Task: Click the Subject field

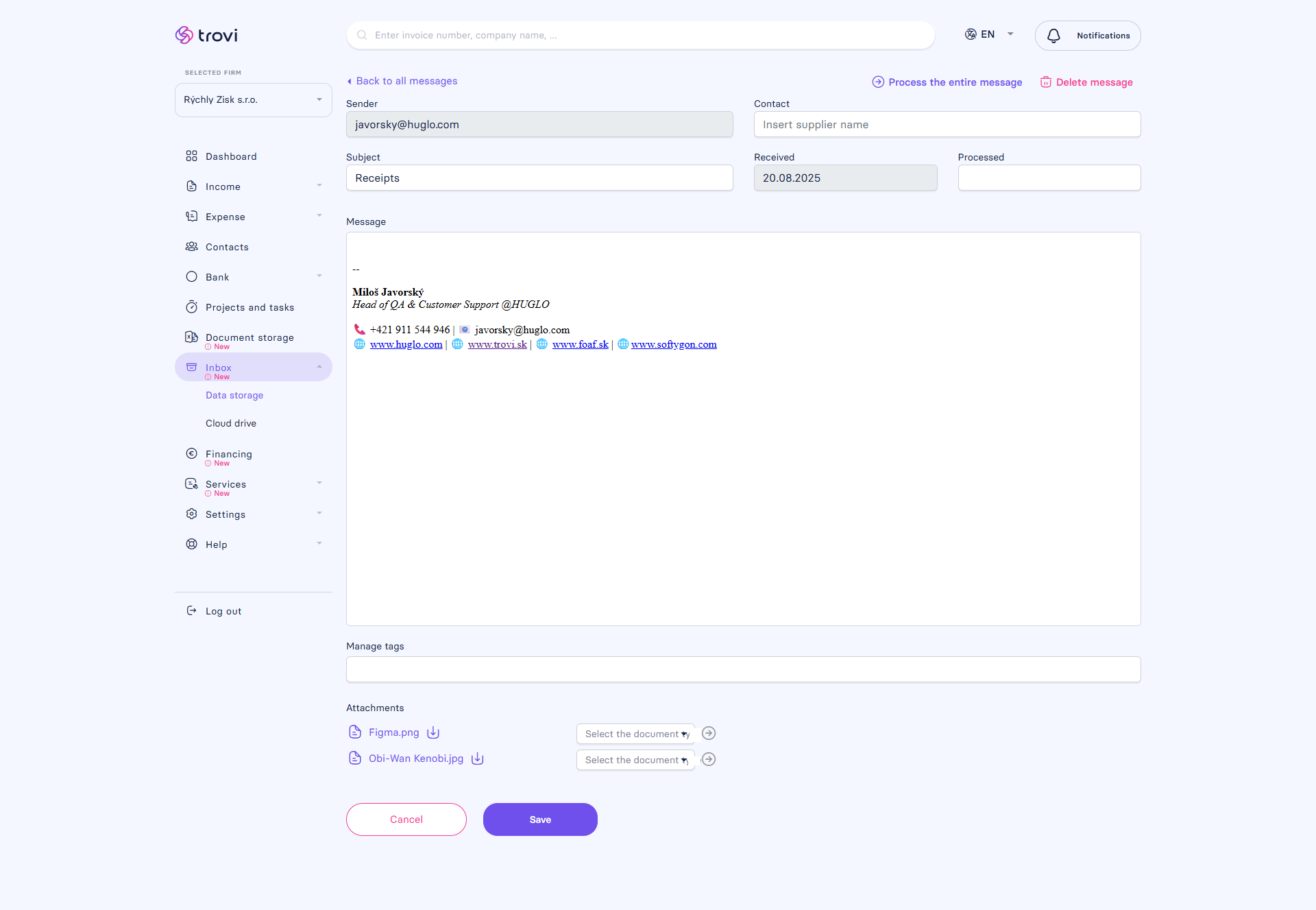Action: pos(539,178)
